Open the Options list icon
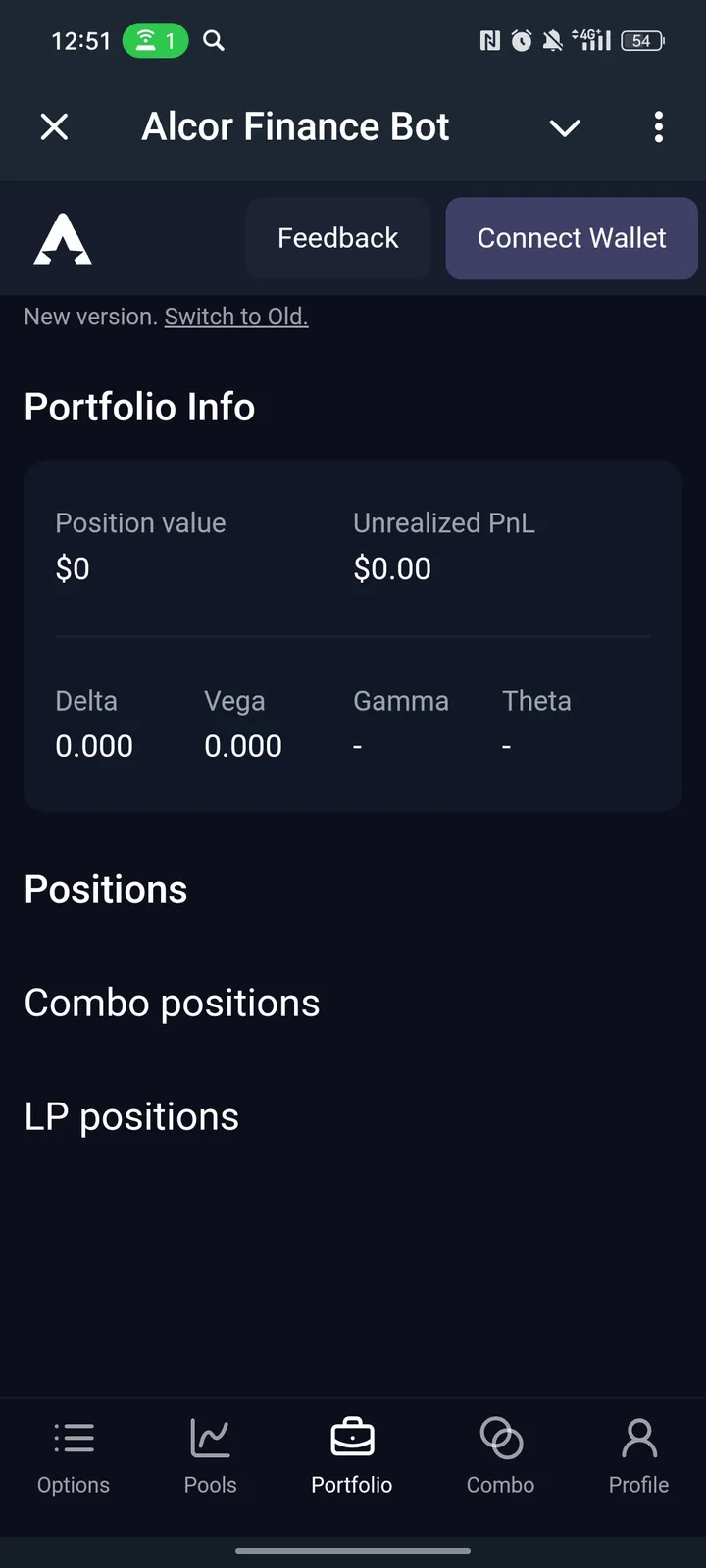This screenshot has height=1568, width=706. pos(74,1439)
